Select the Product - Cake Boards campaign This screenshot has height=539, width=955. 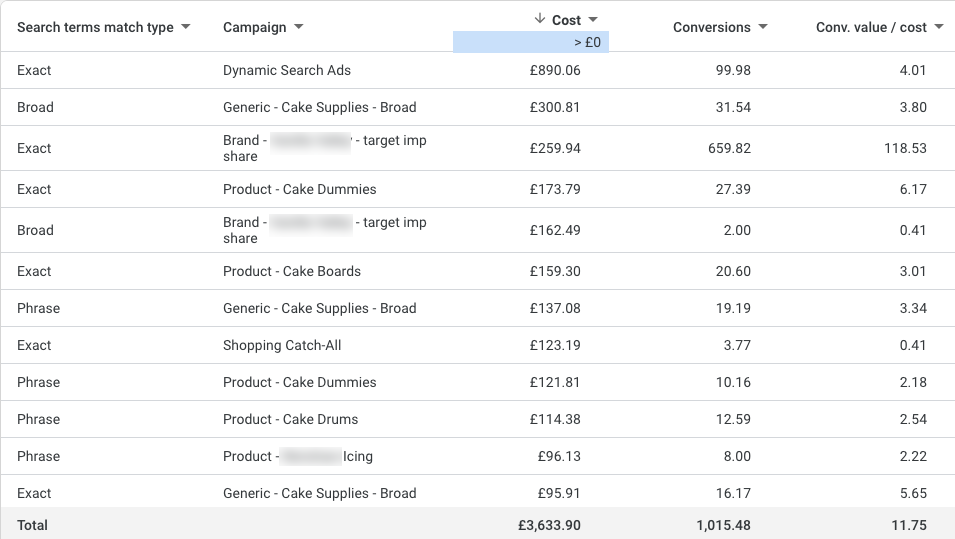point(291,271)
